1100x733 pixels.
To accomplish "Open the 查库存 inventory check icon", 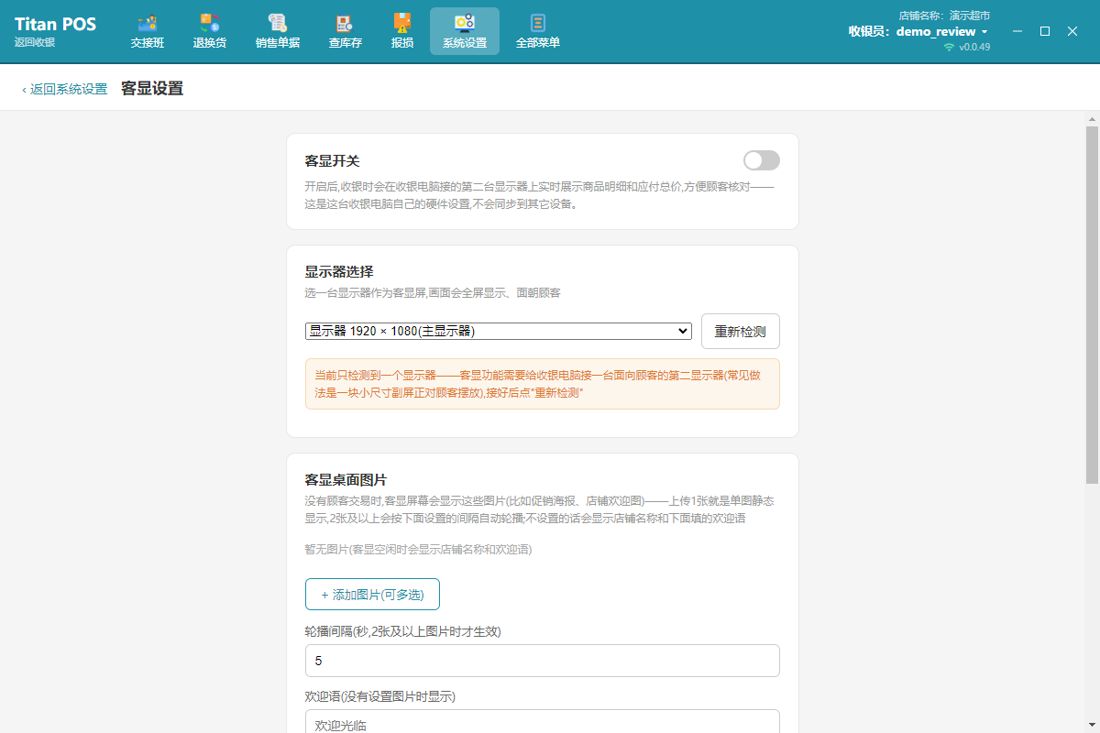I will tap(345, 32).
